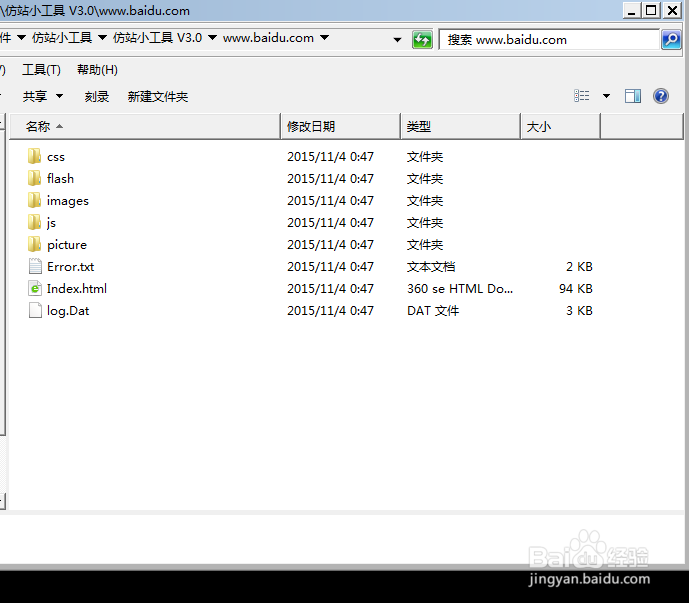Select the picture folder icon
Image resolution: width=689 pixels, height=603 pixels.
[34, 244]
